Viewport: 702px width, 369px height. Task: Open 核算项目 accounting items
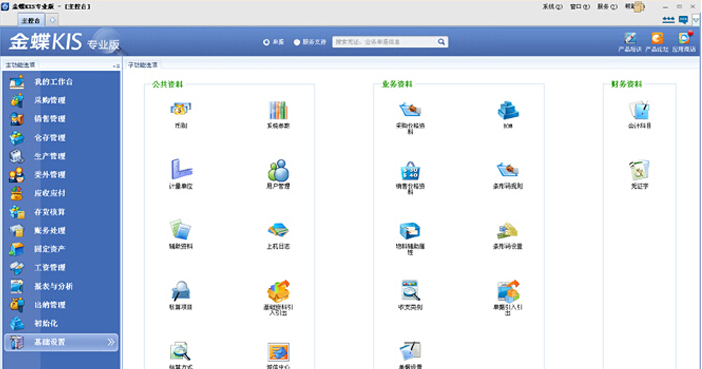[x=181, y=295]
